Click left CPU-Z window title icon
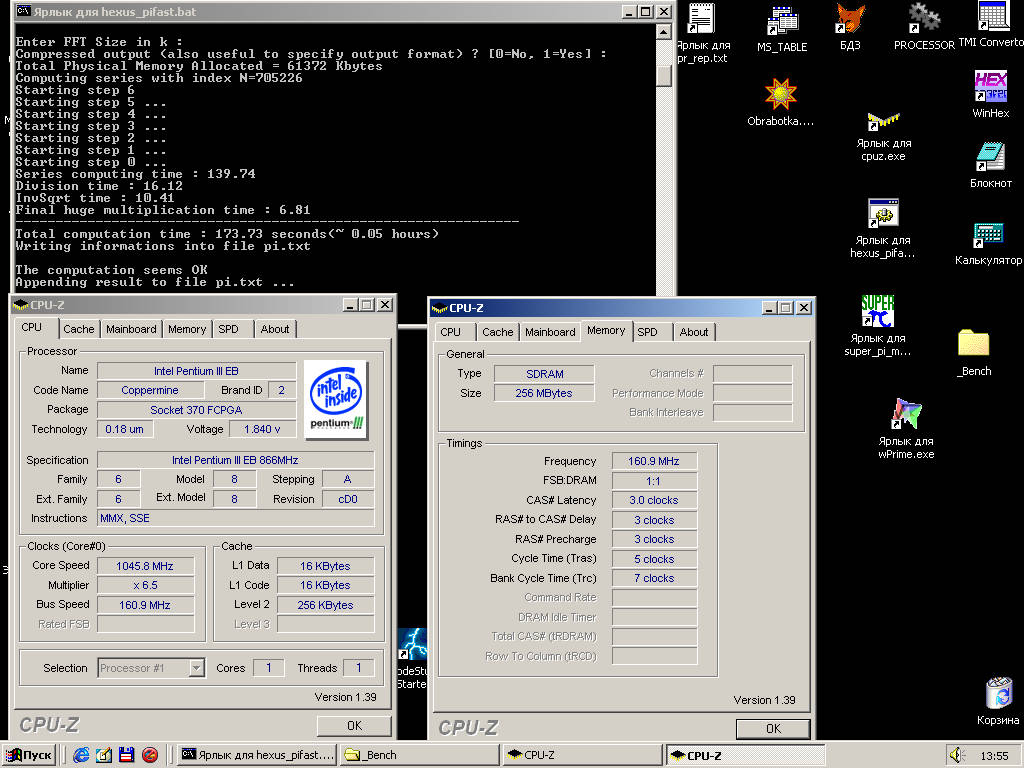The image size is (1024, 768). click(20, 305)
